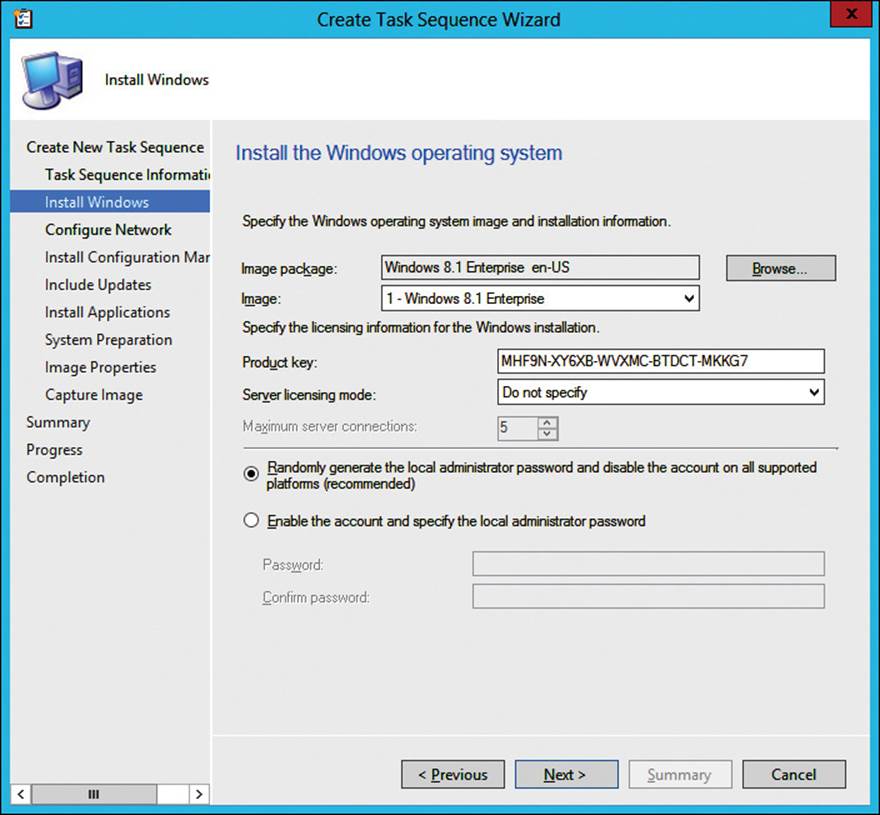Open the Server licensing mode dropdown
This screenshot has height=815, width=880.
point(814,392)
